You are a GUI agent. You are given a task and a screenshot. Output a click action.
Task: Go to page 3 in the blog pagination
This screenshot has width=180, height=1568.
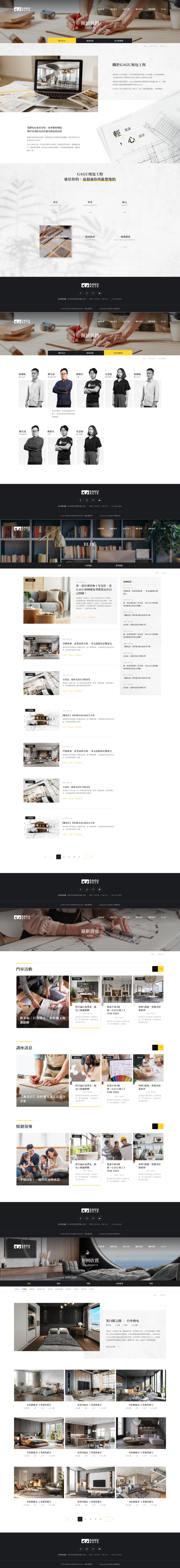69,857
